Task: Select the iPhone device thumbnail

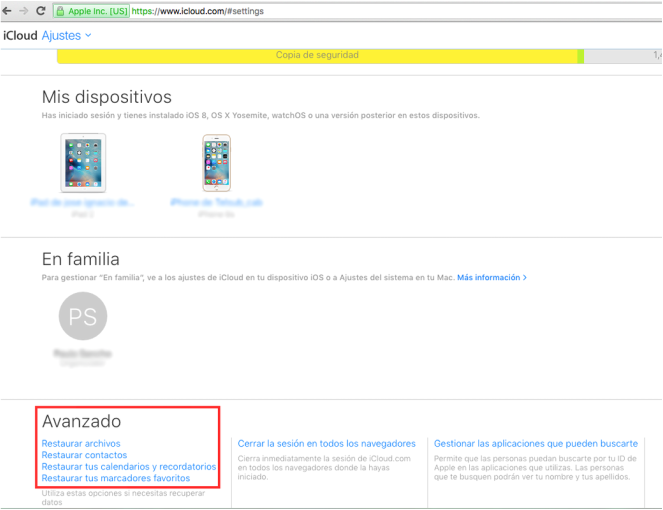Action: 216,163
